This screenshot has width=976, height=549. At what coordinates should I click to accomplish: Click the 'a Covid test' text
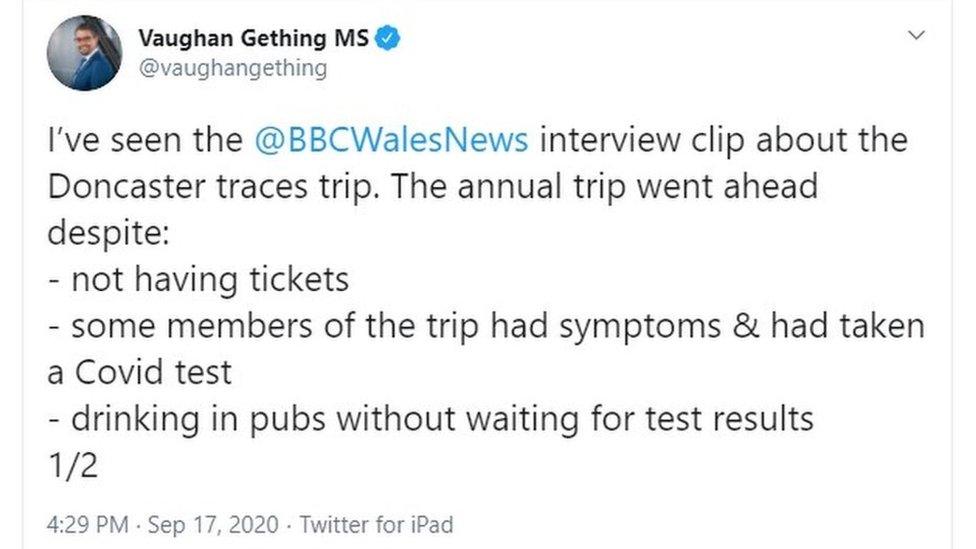click(x=139, y=372)
